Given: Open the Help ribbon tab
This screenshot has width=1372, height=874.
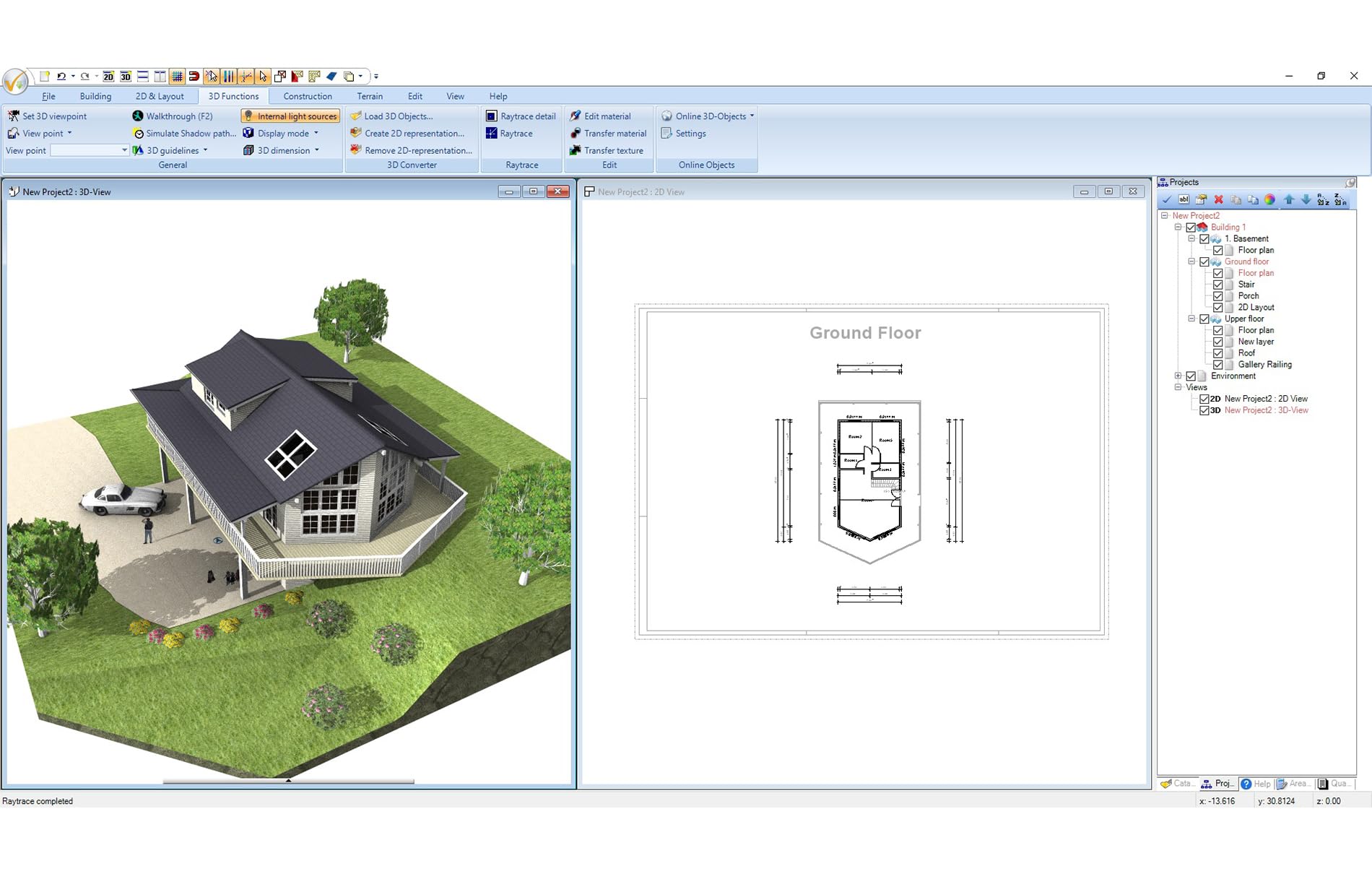Looking at the screenshot, I should click(498, 96).
